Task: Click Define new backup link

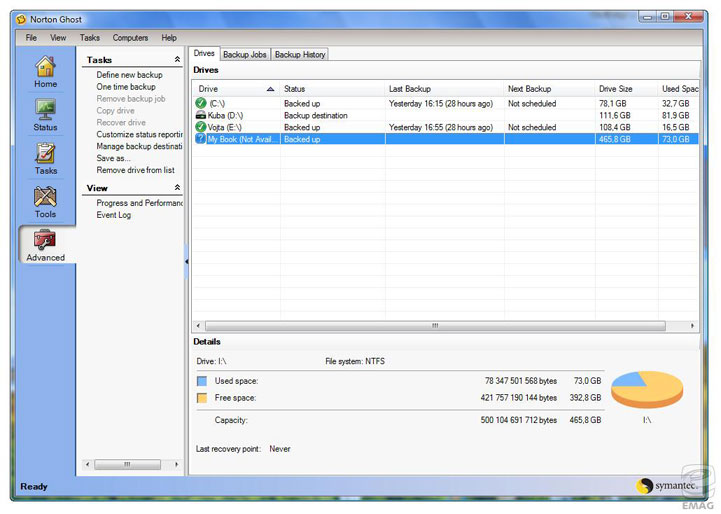Action: click(x=129, y=74)
